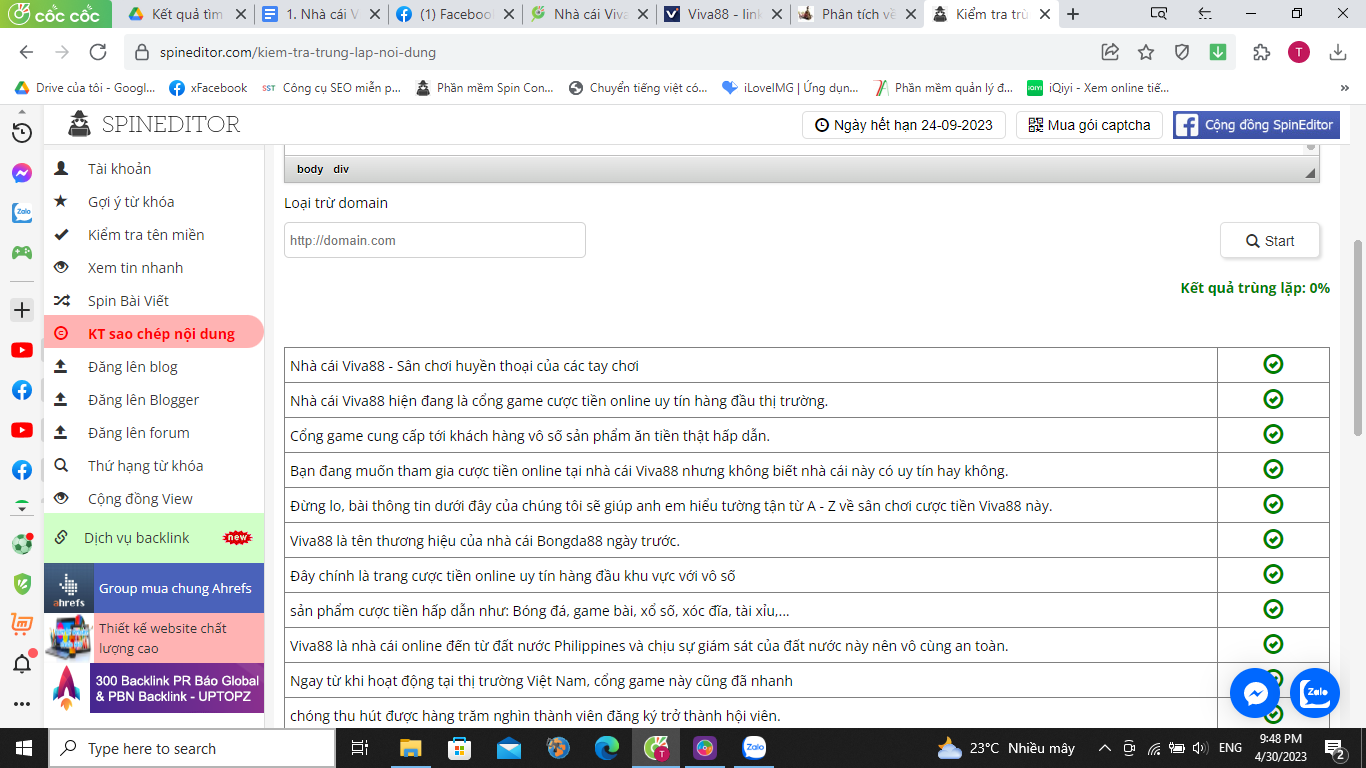Click the plus icon in browser sidebar
Screen dimensions: 1366x768
click(21, 310)
